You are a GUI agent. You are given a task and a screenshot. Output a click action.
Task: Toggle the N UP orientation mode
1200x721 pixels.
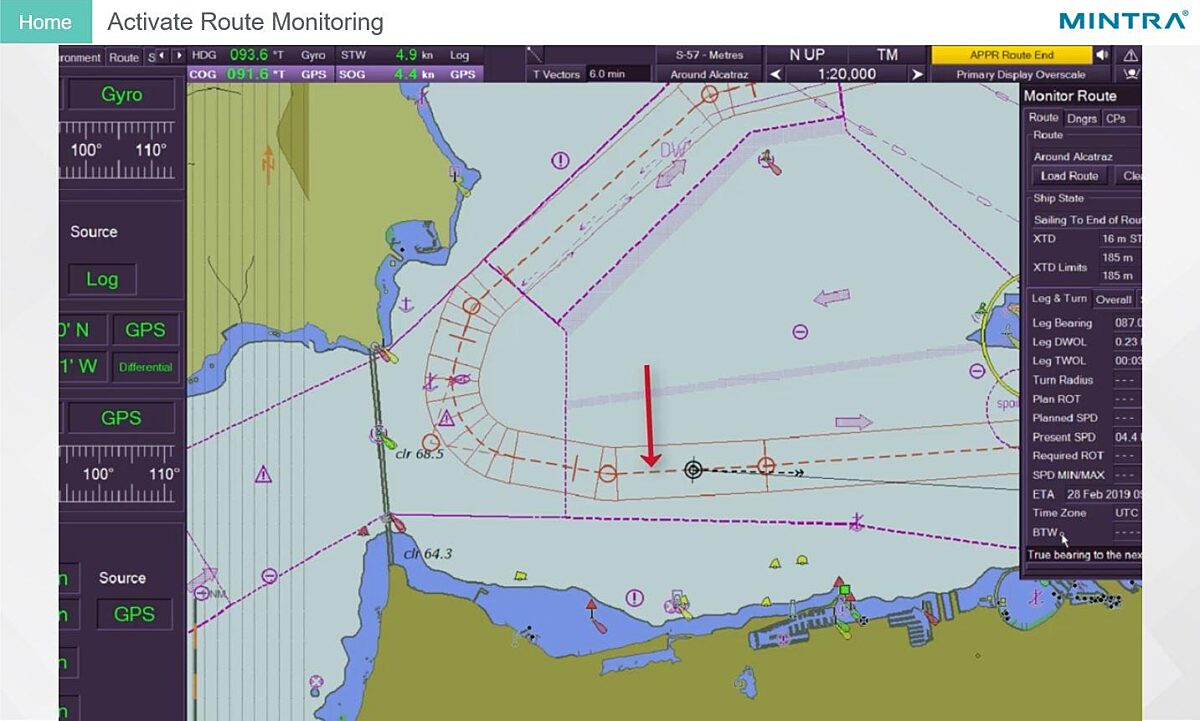pyautogui.click(x=807, y=55)
